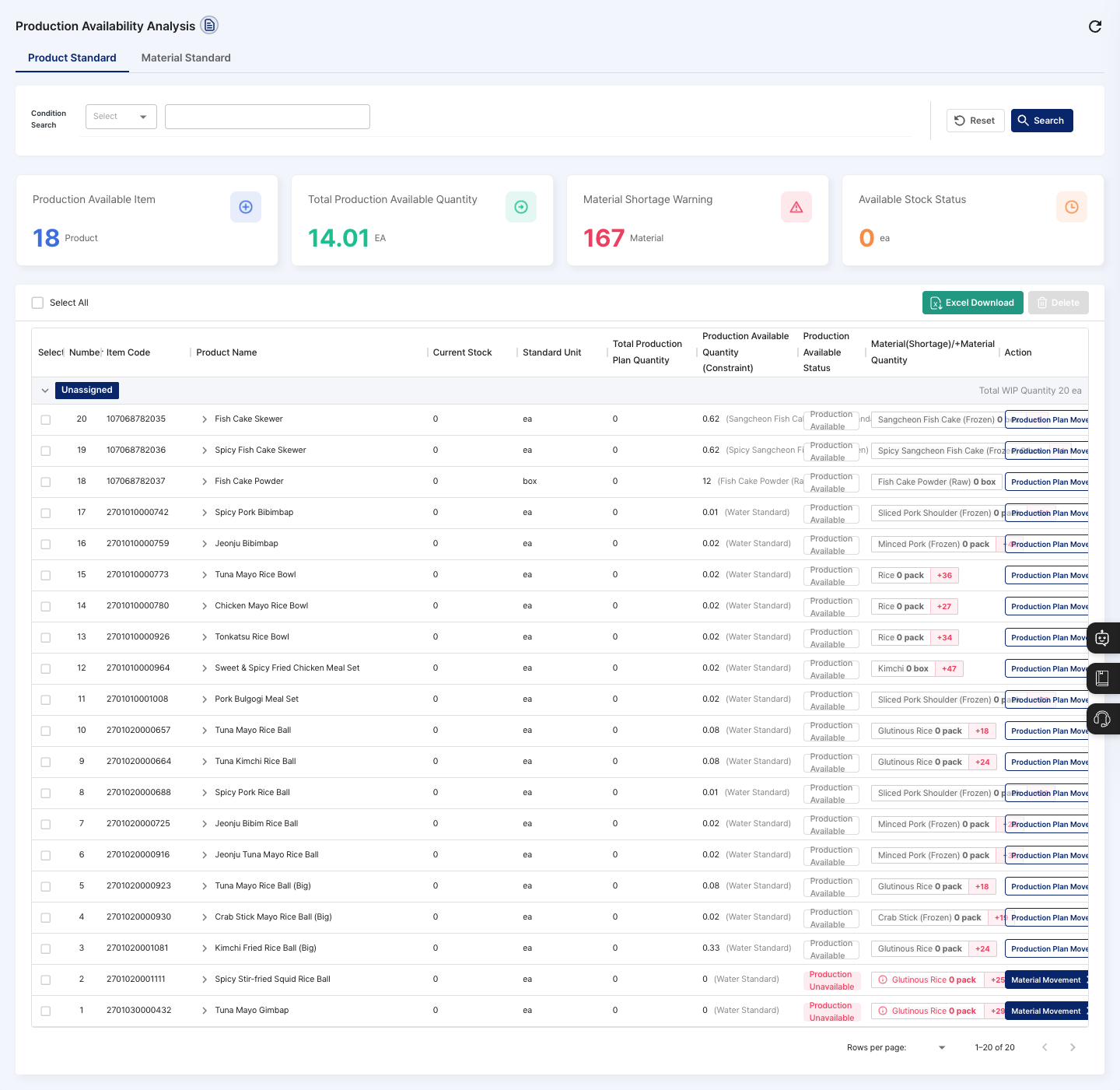This screenshot has height=1090, width=1120.
Task: Go to the next page arrow
Action: (x=1073, y=1047)
